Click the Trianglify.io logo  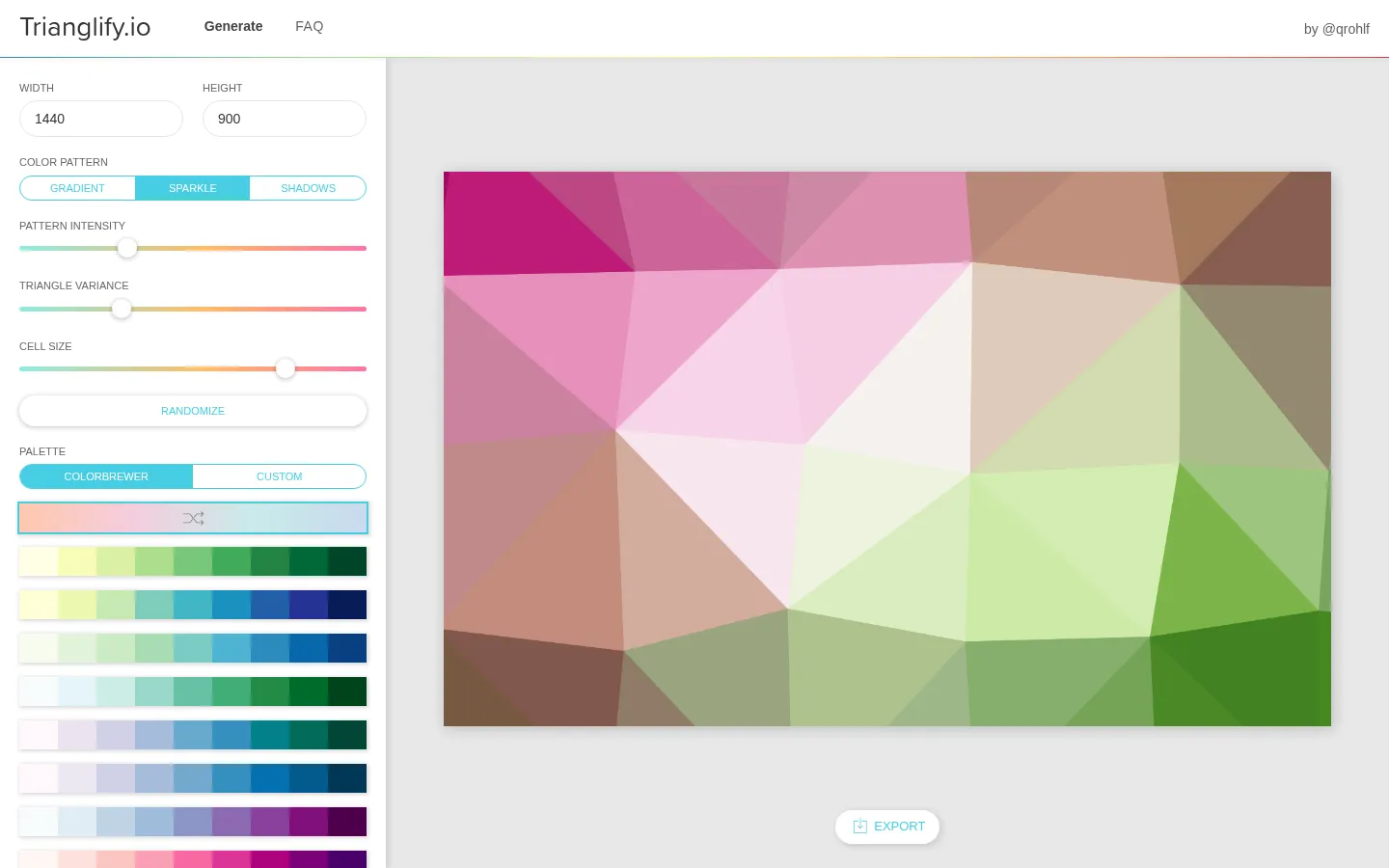click(x=85, y=27)
